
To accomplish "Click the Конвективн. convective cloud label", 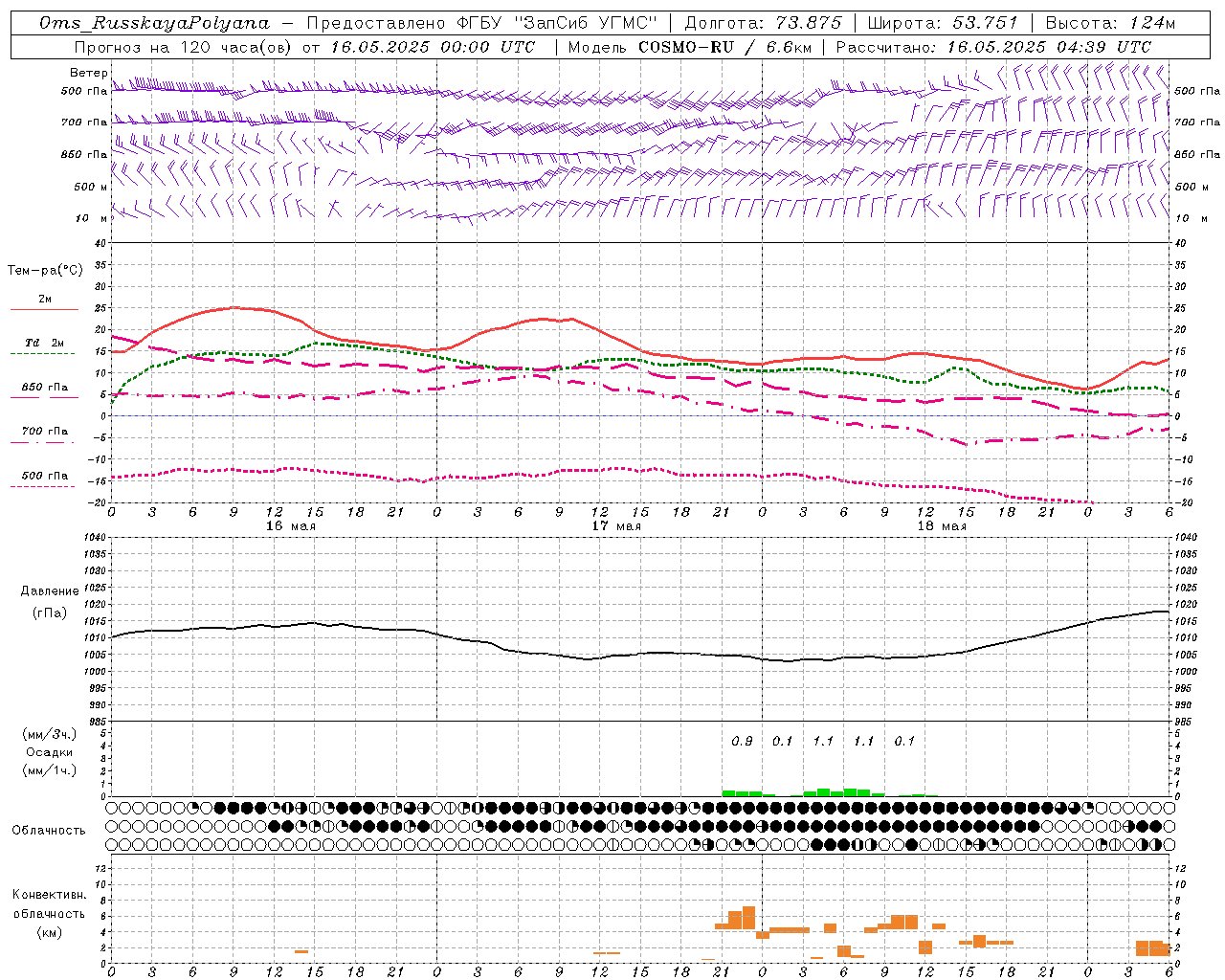I will 49,895.
